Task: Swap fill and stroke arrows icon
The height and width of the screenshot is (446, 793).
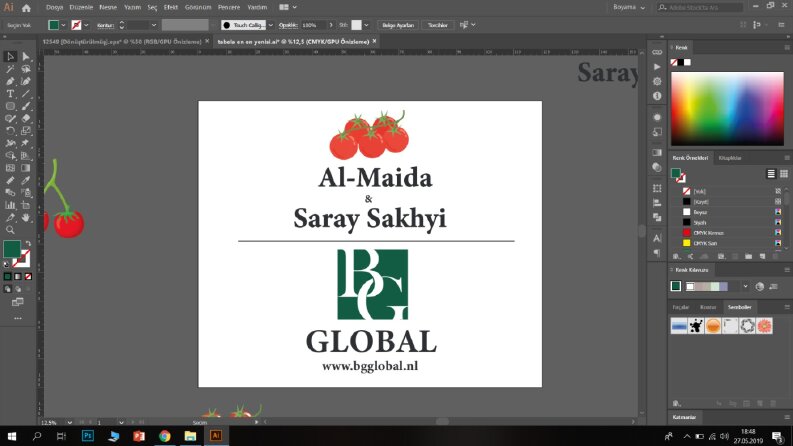Action: point(28,244)
